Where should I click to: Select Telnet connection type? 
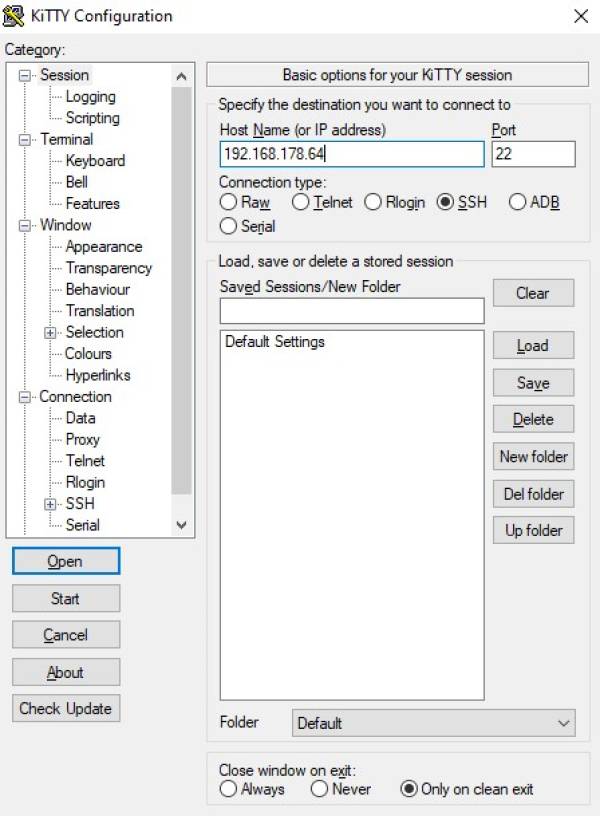click(x=300, y=202)
